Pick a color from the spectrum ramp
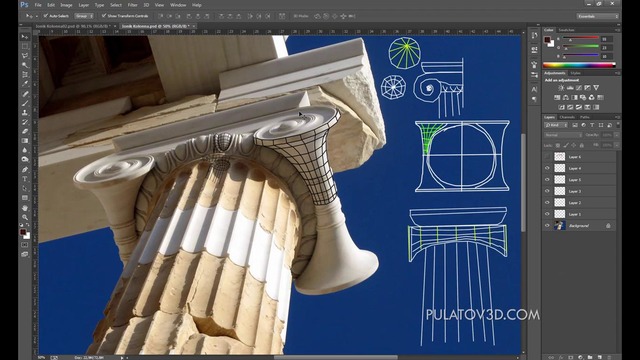The height and width of the screenshot is (360, 640). tap(579, 65)
